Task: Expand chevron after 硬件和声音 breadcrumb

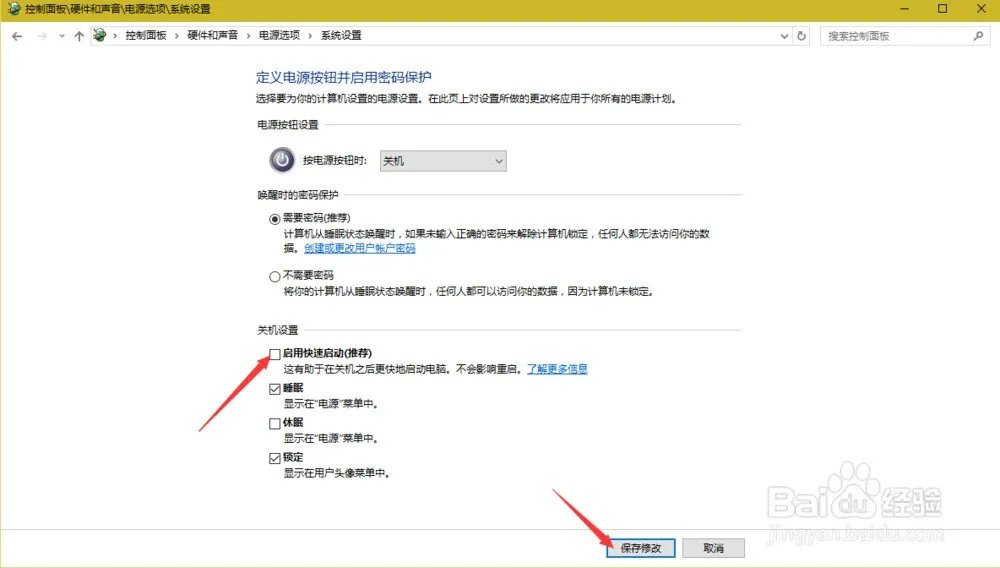Action: [248, 36]
